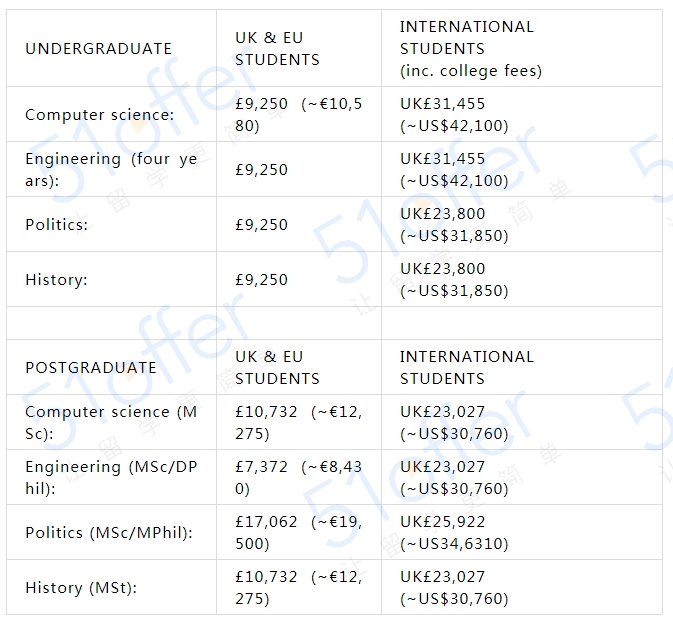Image resolution: width=673 pixels, height=623 pixels.
Task: Select the £7,372 (~€8,430) fee cell
Action: pyautogui.click(x=298, y=477)
